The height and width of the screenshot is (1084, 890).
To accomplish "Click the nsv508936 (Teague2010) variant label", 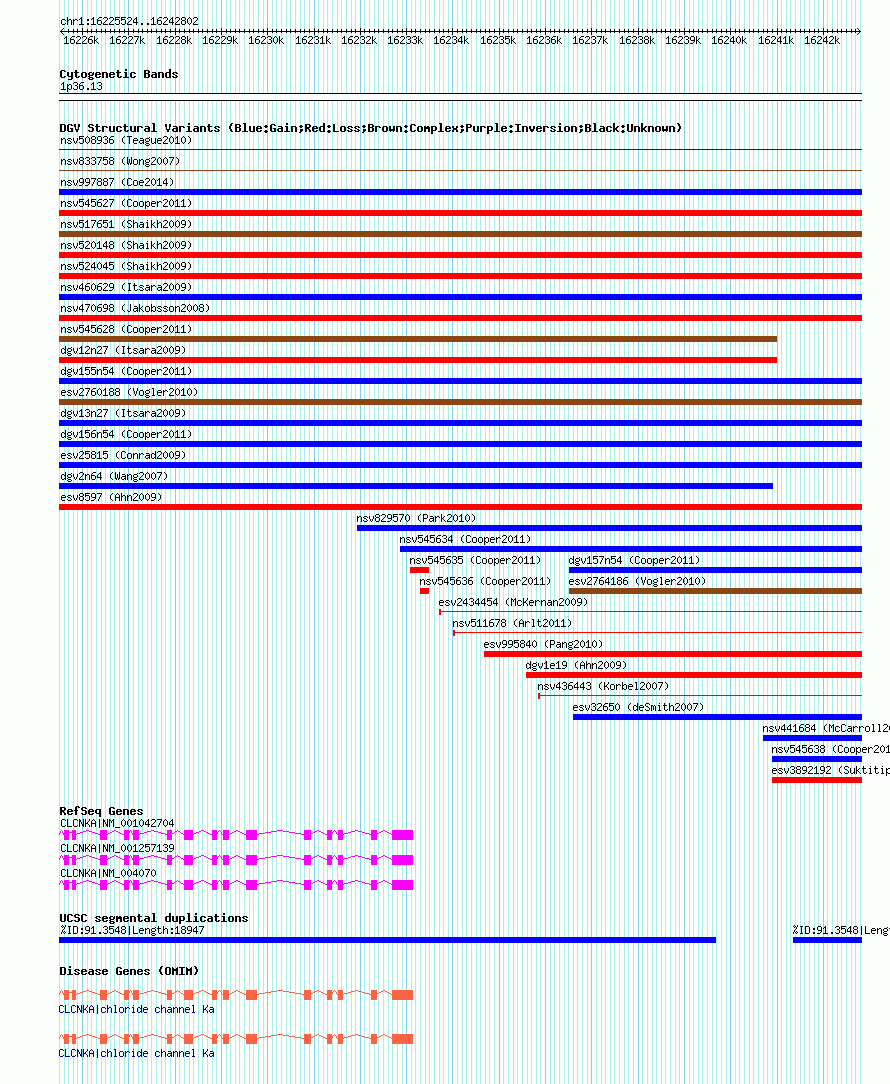I will click(126, 140).
